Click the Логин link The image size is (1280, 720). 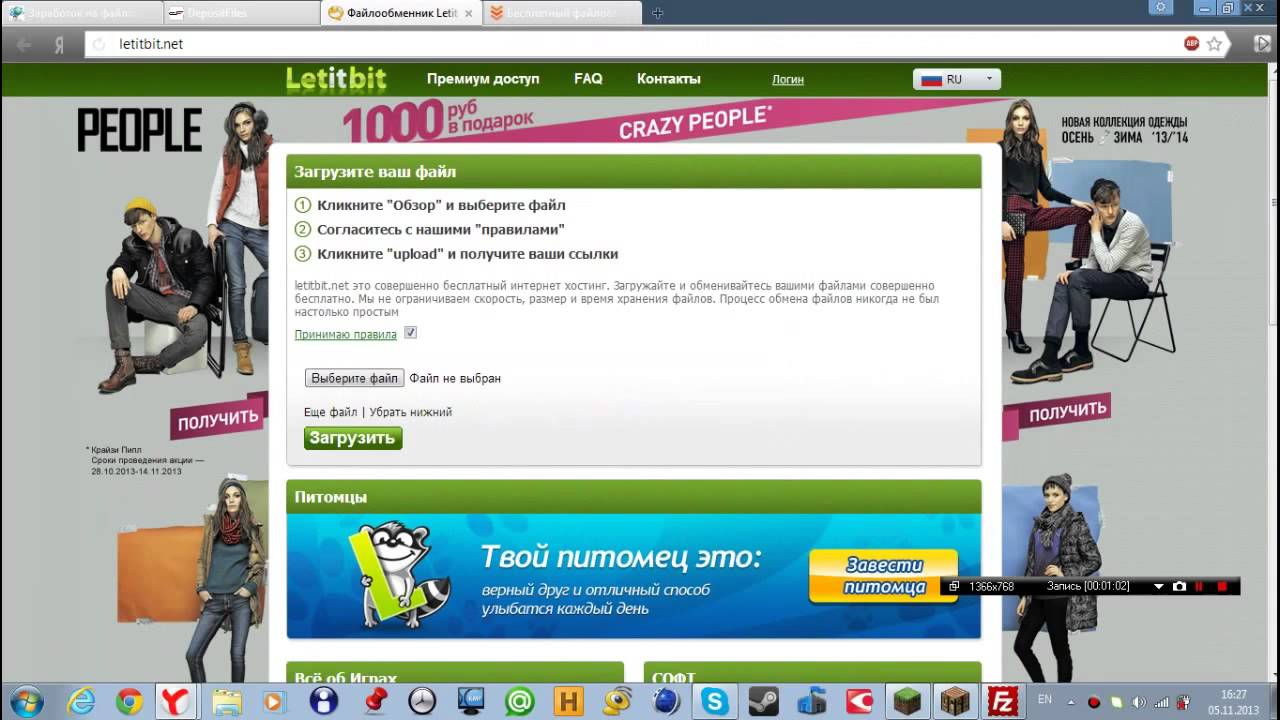[x=788, y=79]
